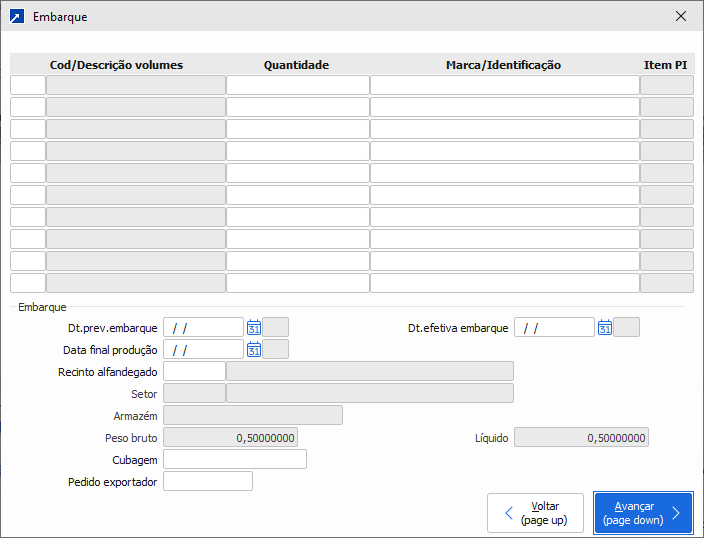Open calendar for Dt.efetiva embarque date
The width and height of the screenshot is (718, 545).
(605, 328)
